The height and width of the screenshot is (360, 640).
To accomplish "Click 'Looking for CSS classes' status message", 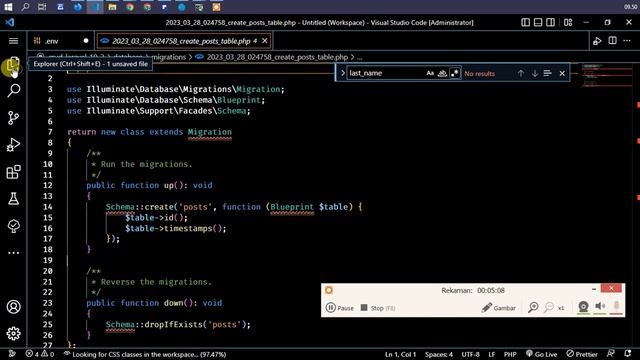I will pyautogui.click(x=145, y=354).
